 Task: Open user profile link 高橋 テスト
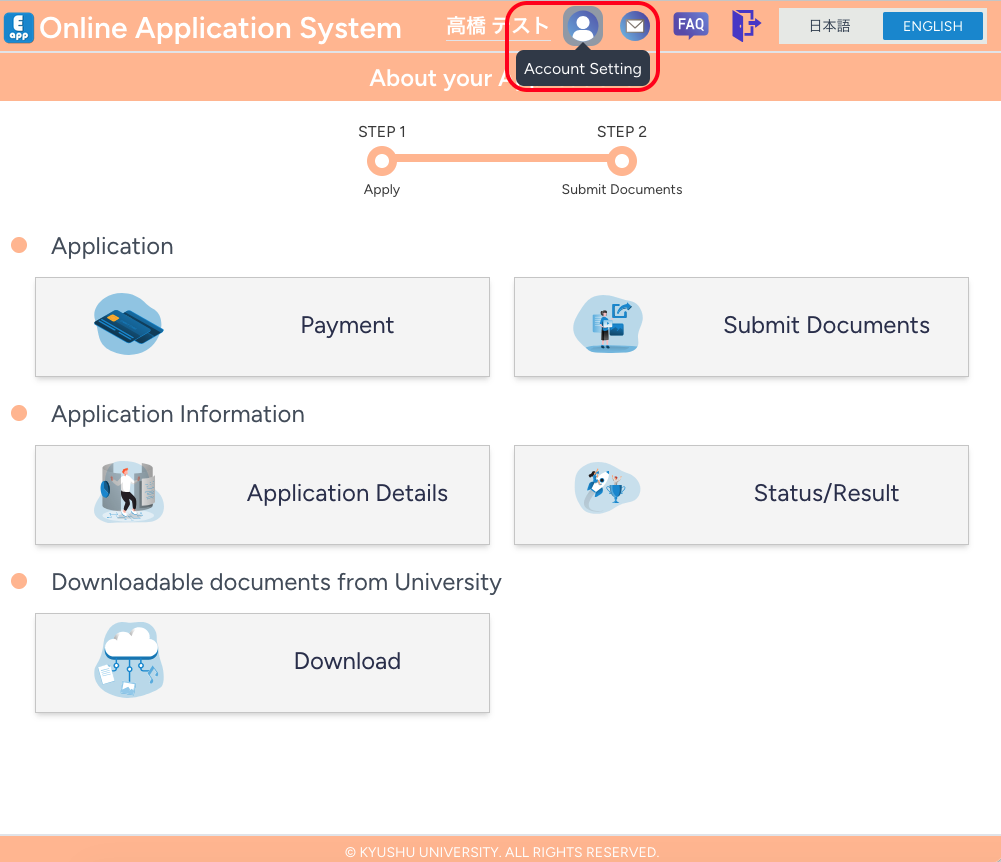click(497, 27)
